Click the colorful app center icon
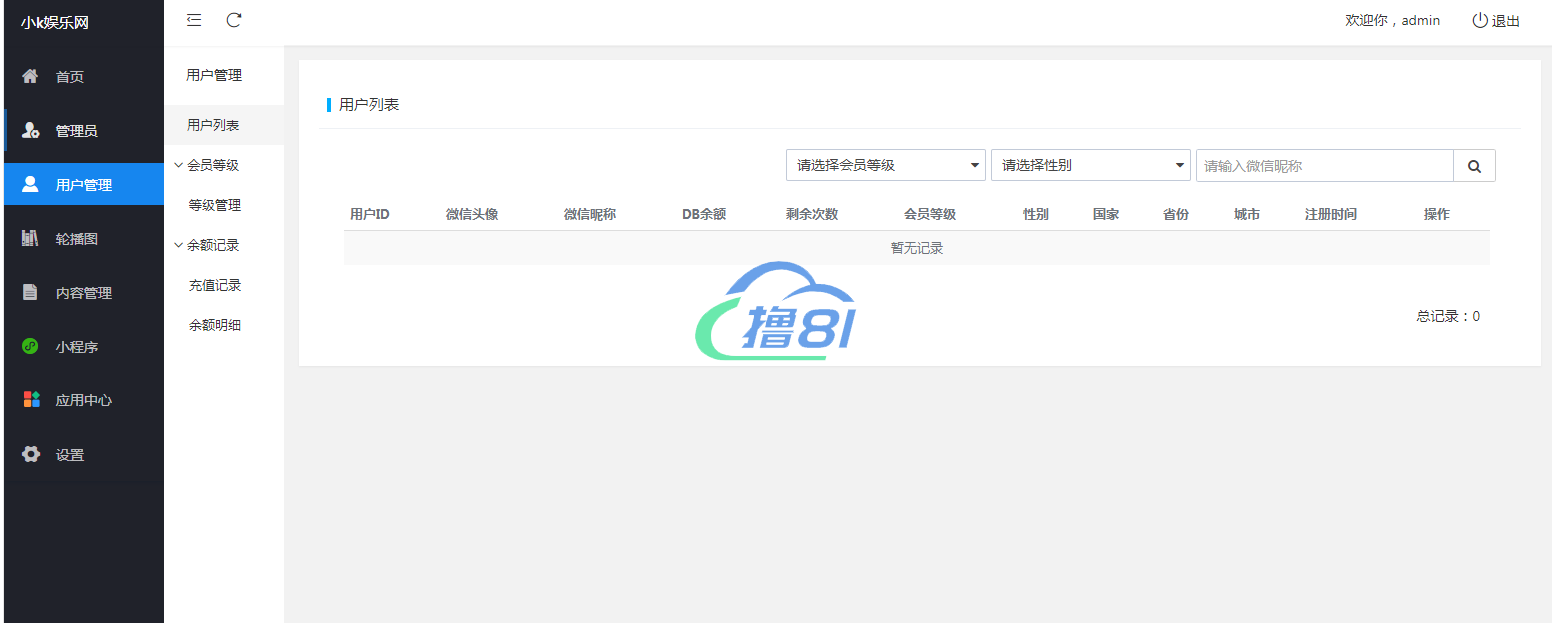1552x623 pixels. tap(31, 400)
